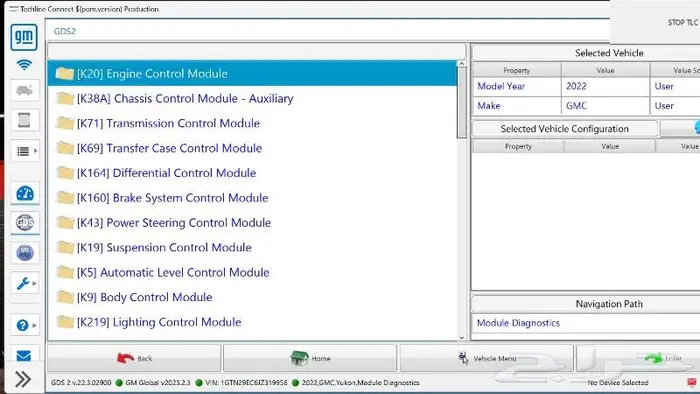Click green status dot before GM Global
The image size is (700, 394).
tap(119, 382)
